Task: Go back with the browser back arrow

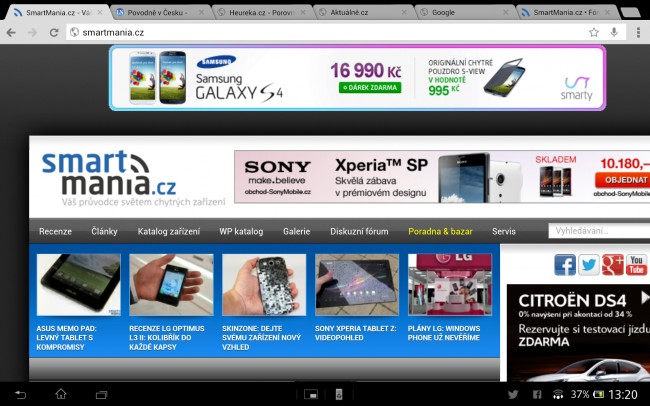Action: tap(11, 32)
